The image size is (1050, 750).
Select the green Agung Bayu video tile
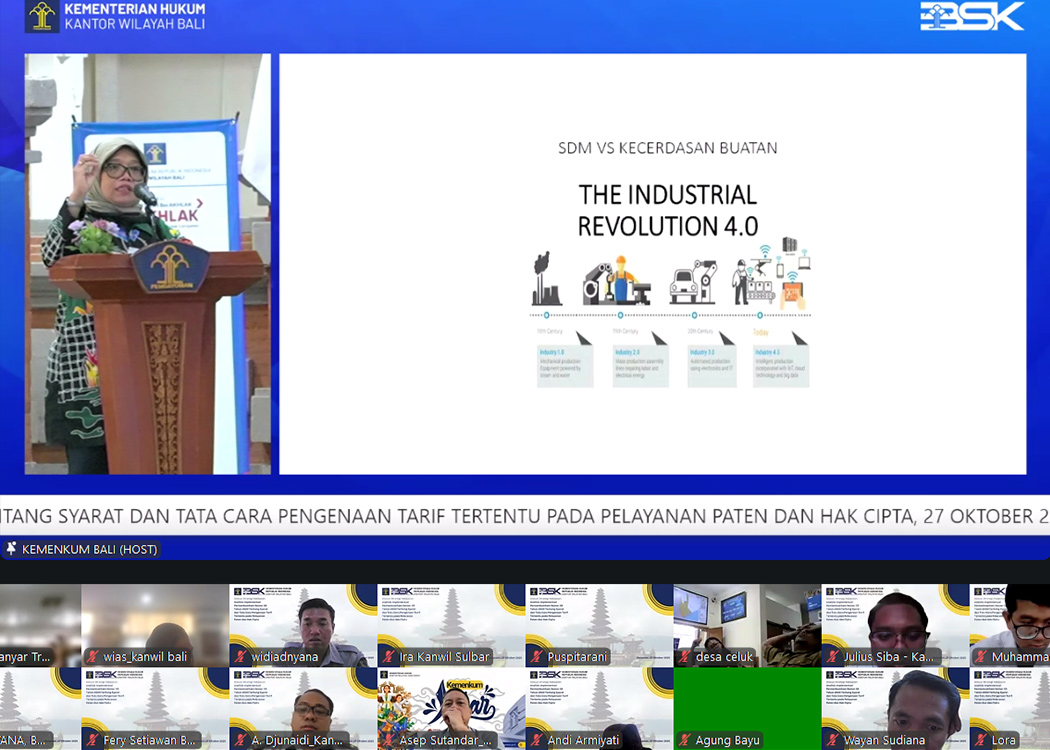coord(747,700)
